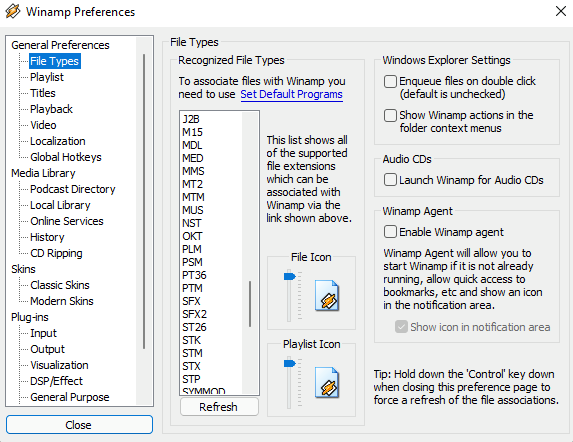This screenshot has width=573, height=442.
Task: Select PSM extension in the list
Action: (192, 262)
